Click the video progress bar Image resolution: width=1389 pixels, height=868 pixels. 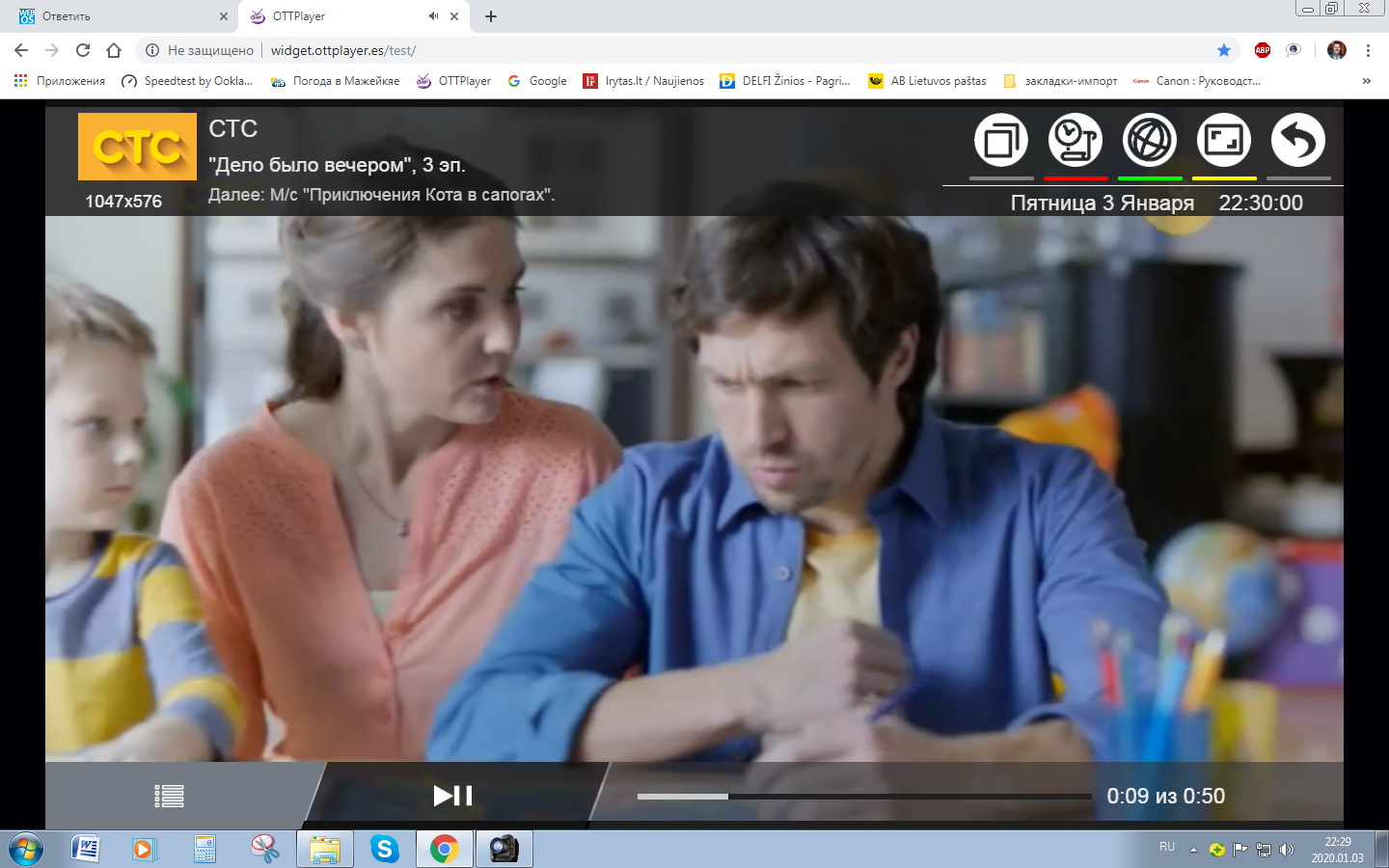pyautogui.click(x=863, y=797)
